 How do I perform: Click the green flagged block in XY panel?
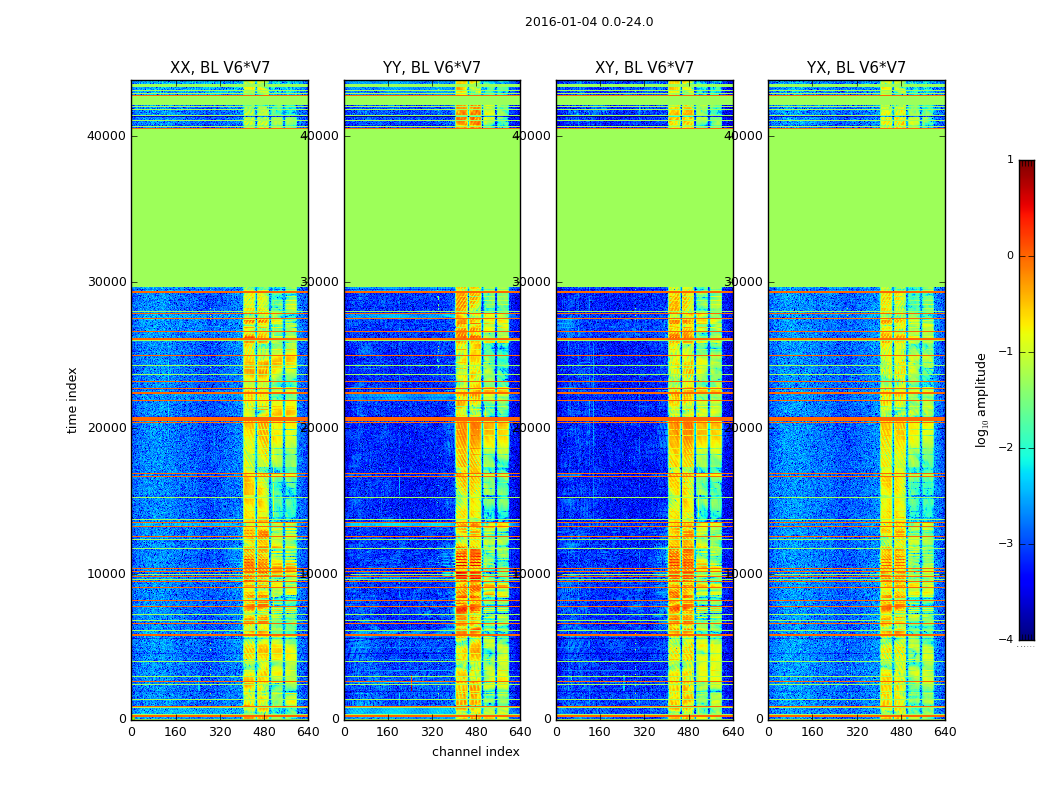644,208
